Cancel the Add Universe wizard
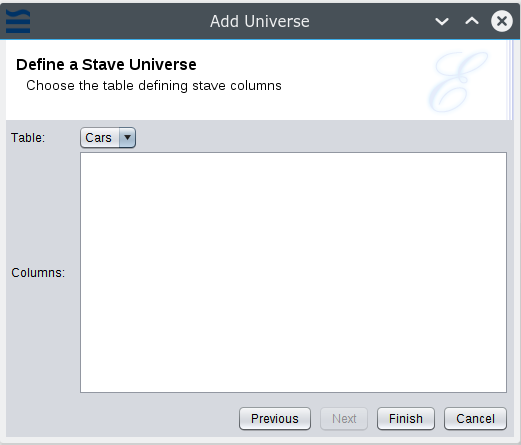The height and width of the screenshot is (445, 521). 475,419
